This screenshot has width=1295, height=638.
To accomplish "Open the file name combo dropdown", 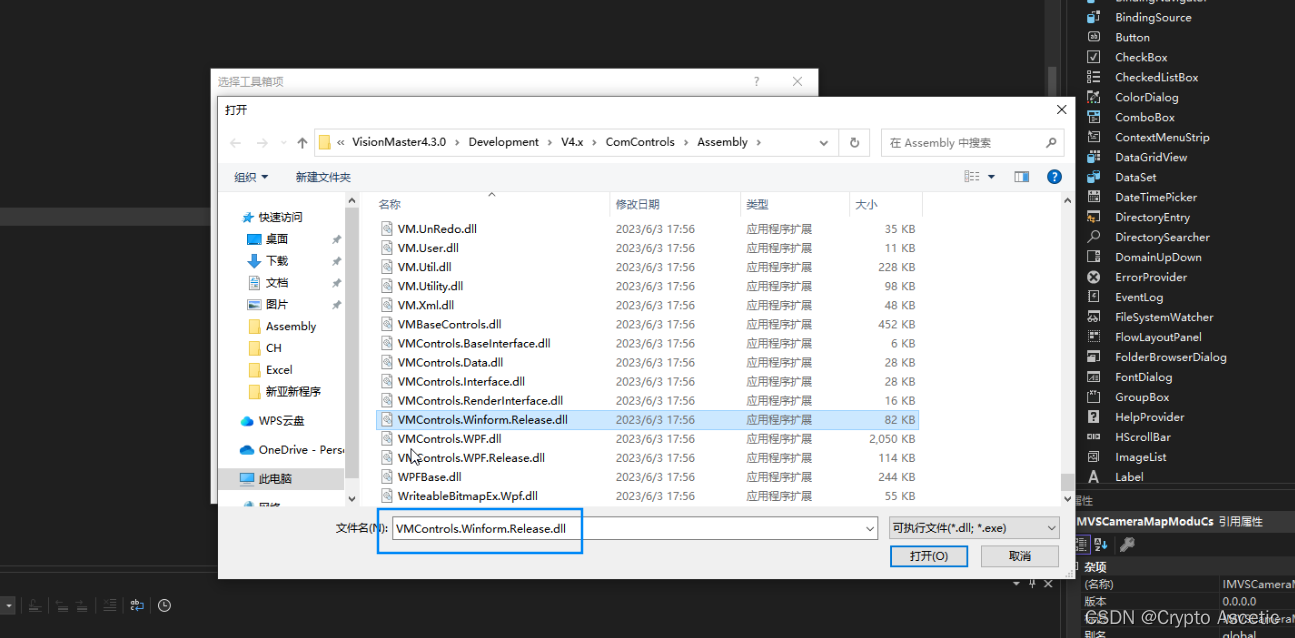I will tap(868, 528).
